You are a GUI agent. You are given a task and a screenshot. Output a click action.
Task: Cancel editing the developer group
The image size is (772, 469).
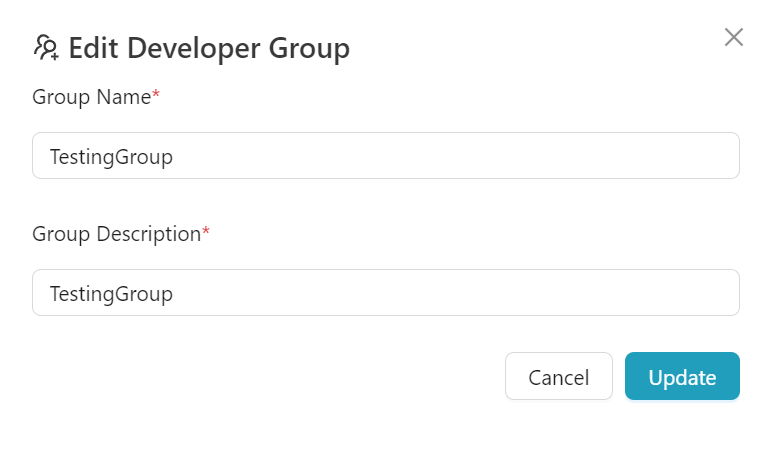[558, 377]
